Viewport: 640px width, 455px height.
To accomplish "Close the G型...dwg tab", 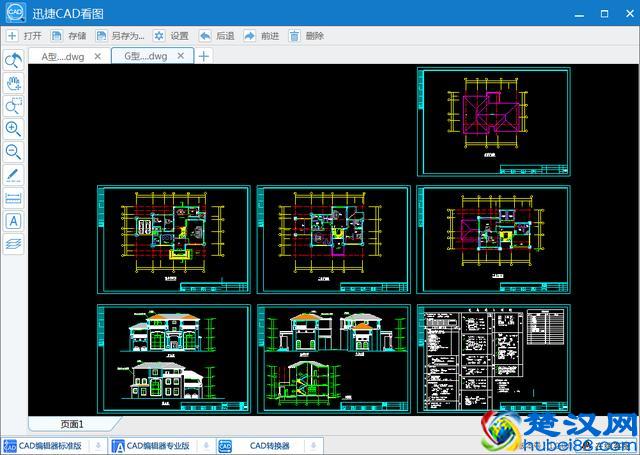I will tap(181, 56).
